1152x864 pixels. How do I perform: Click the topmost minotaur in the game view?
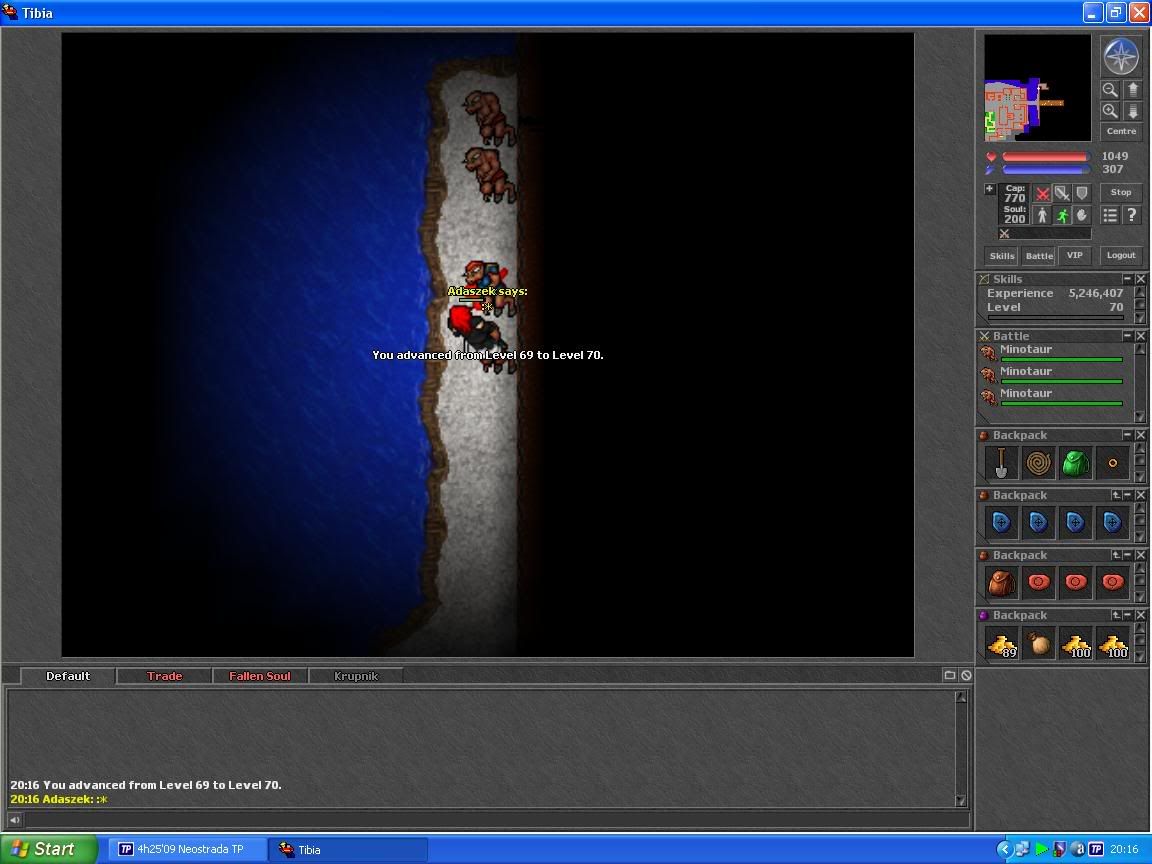(x=488, y=116)
